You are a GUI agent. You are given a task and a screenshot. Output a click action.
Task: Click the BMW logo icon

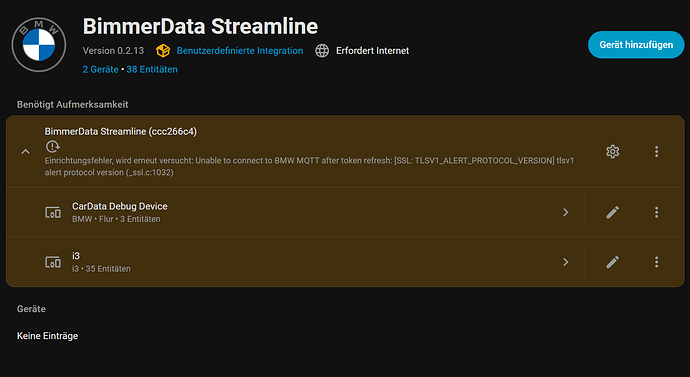tap(39, 45)
